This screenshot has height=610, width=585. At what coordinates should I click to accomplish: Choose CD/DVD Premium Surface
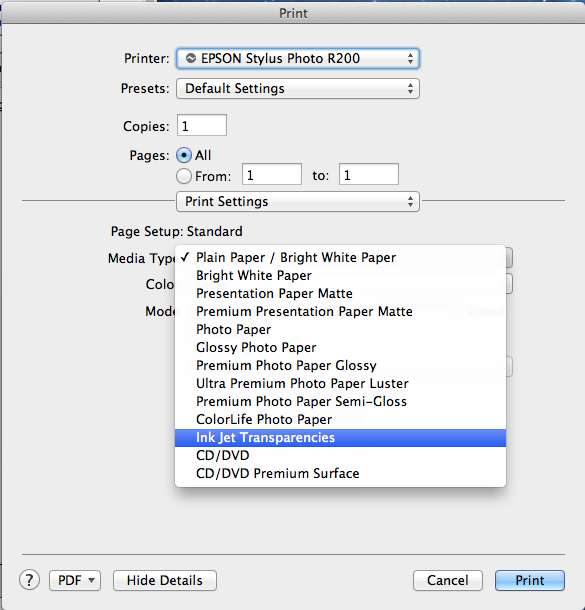[340, 473]
